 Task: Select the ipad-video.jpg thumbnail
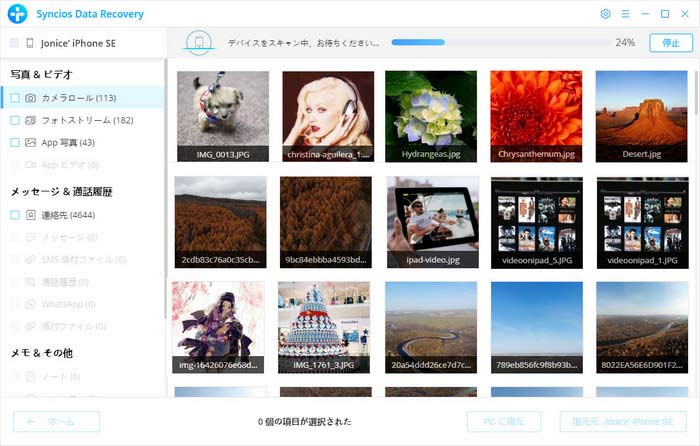tap(433, 222)
